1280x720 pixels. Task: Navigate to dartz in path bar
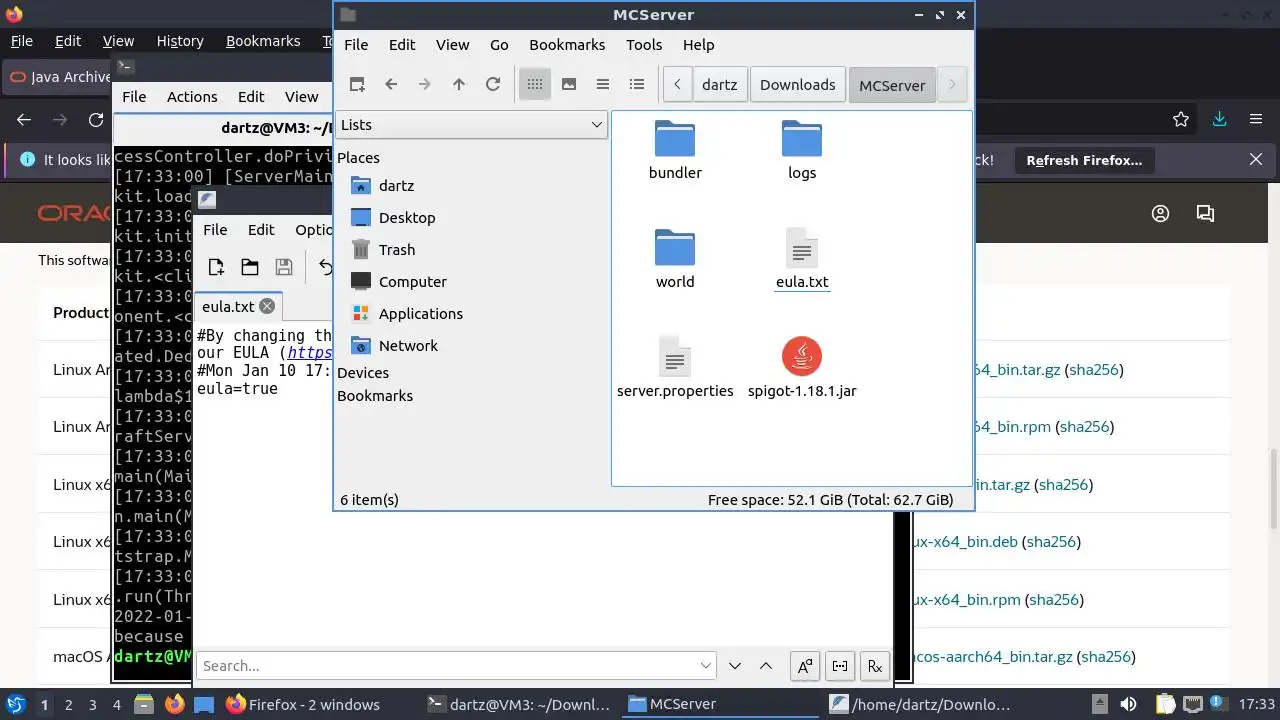click(720, 84)
